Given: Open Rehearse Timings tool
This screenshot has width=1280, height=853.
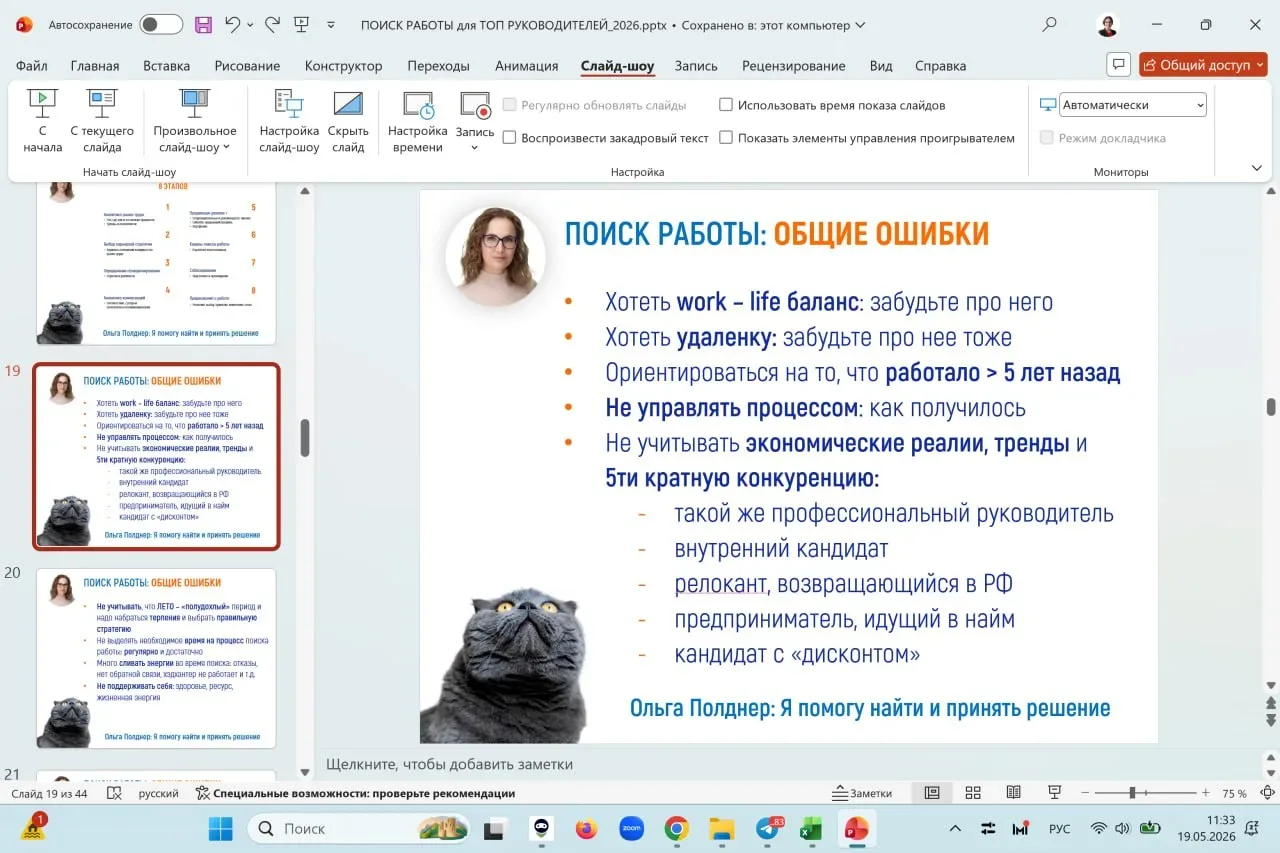Looking at the screenshot, I should pyautogui.click(x=418, y=121).
